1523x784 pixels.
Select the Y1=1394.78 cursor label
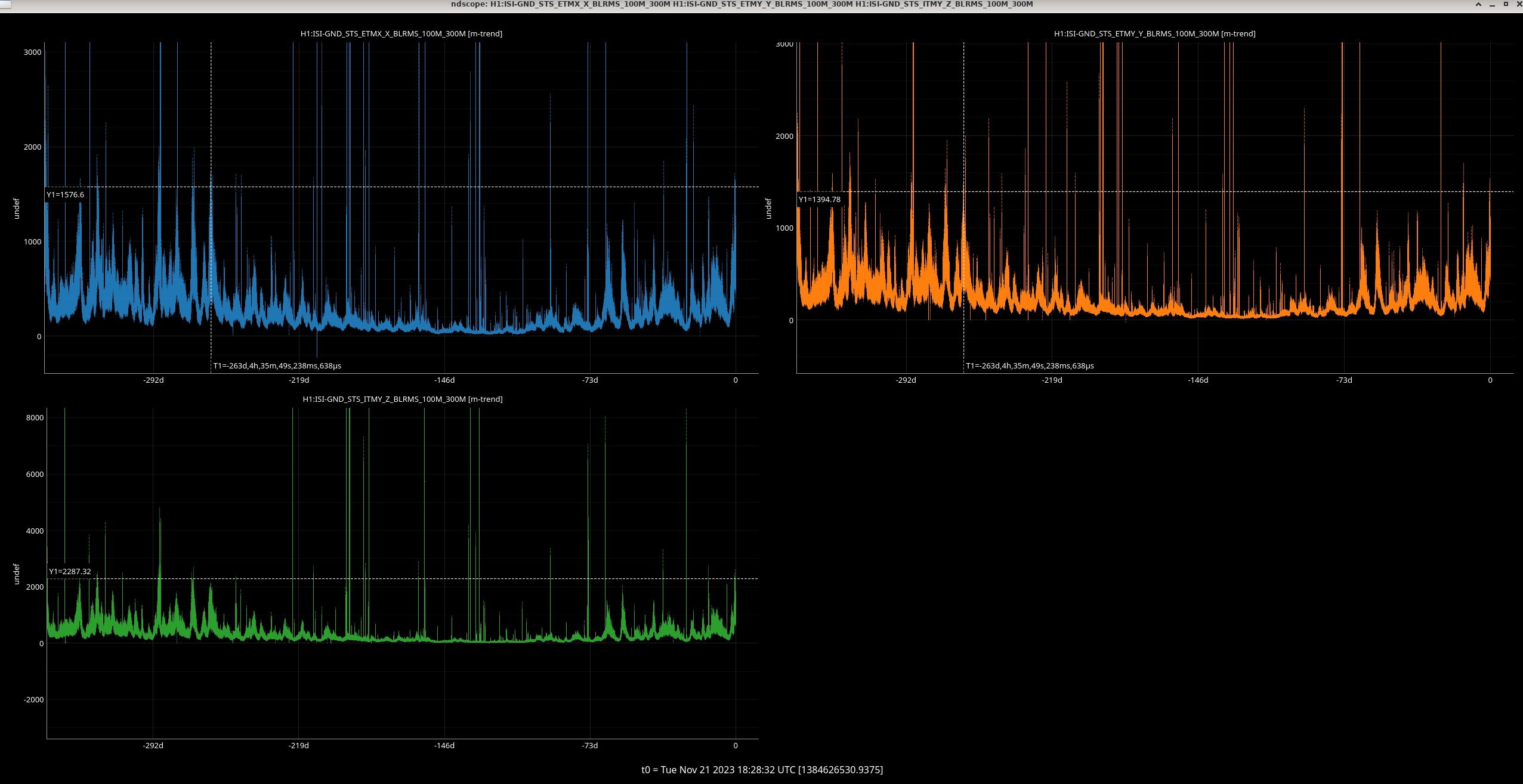[819, 200]
